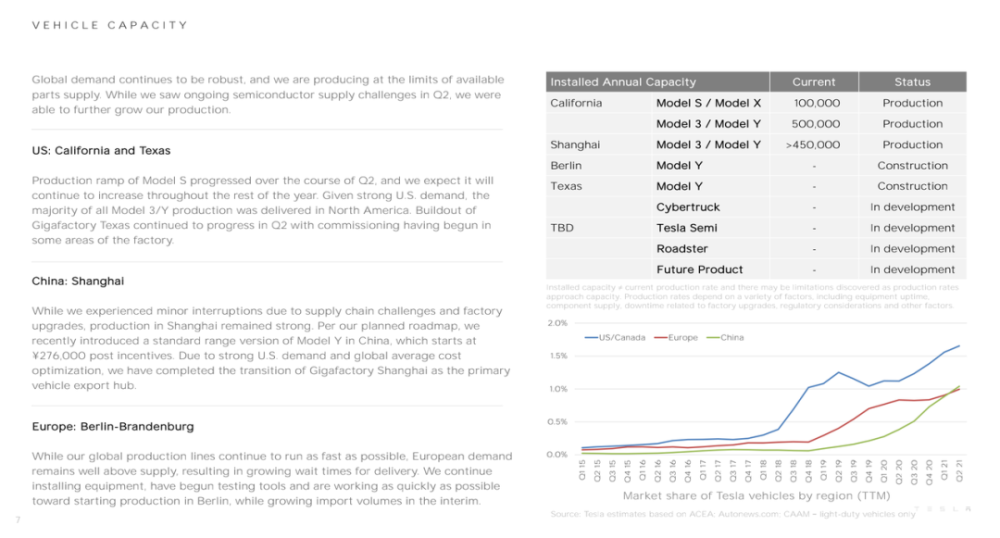This screenshot has width=1000, height=538.
Task: Click the 'Installed Annual Capacity' table header
Action: [623, 82]
